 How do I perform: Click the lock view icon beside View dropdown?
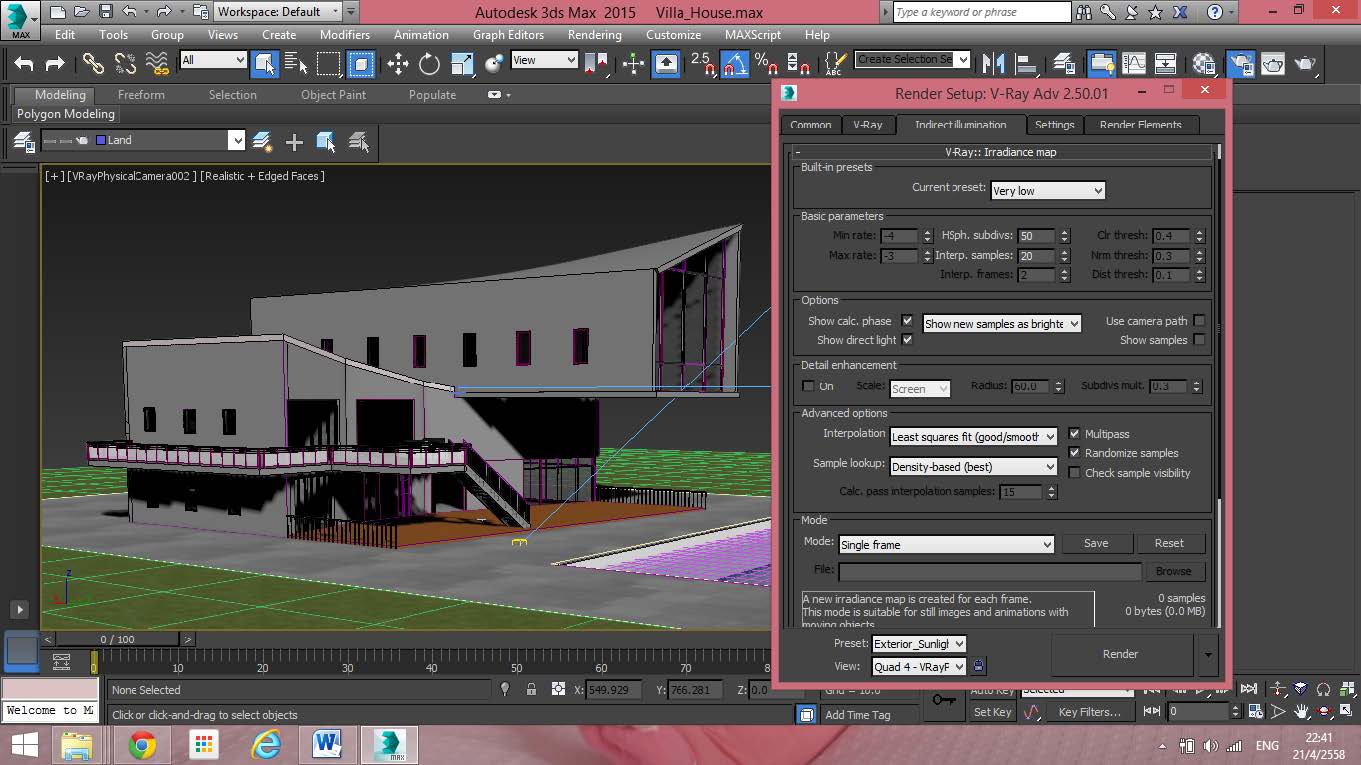979,666
